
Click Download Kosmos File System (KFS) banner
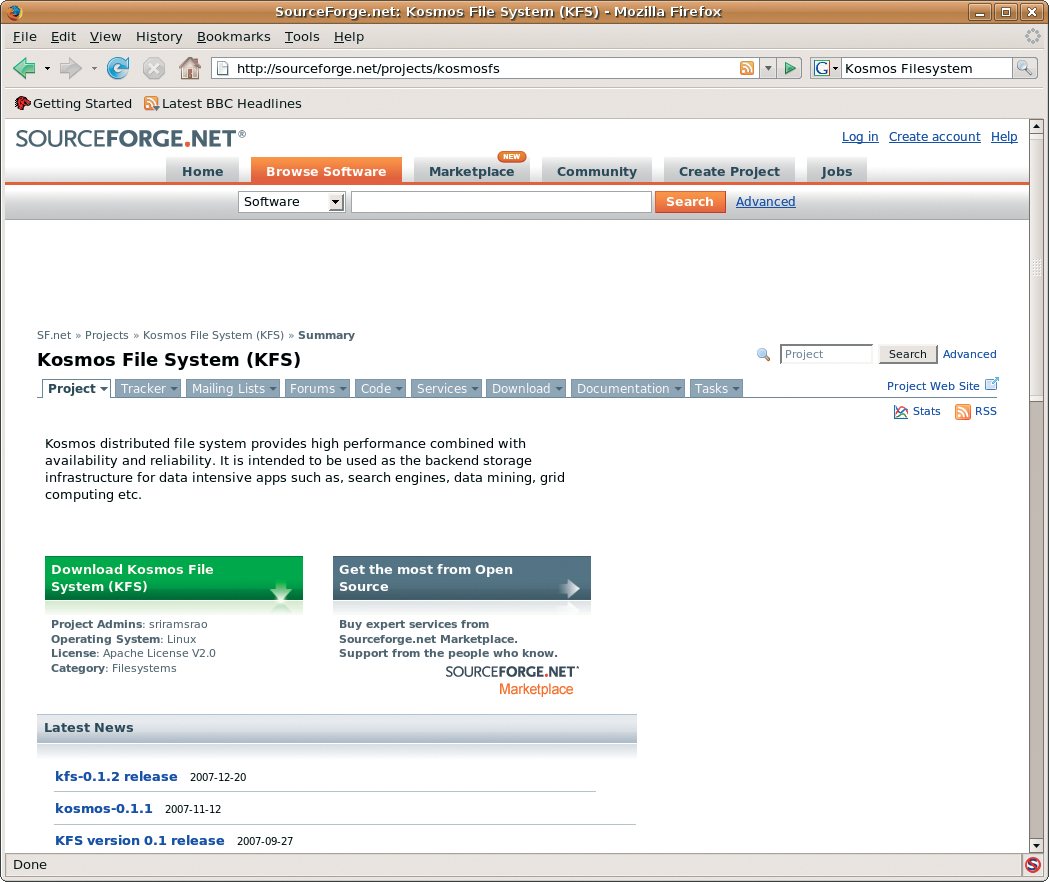[174, 578]
